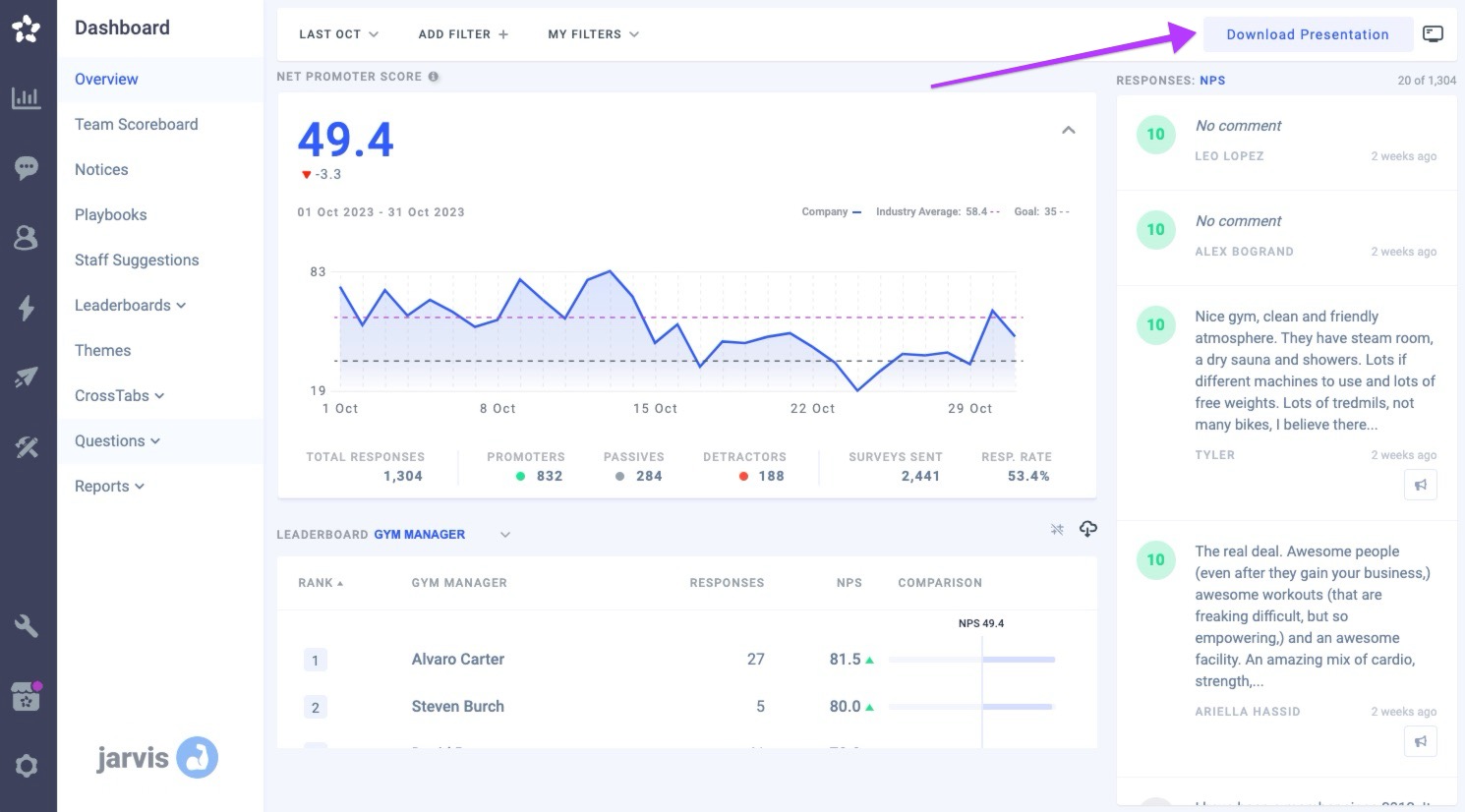Click the Download Presentation button
This screenshot has height=812, width=1465.
point(1307,34)
